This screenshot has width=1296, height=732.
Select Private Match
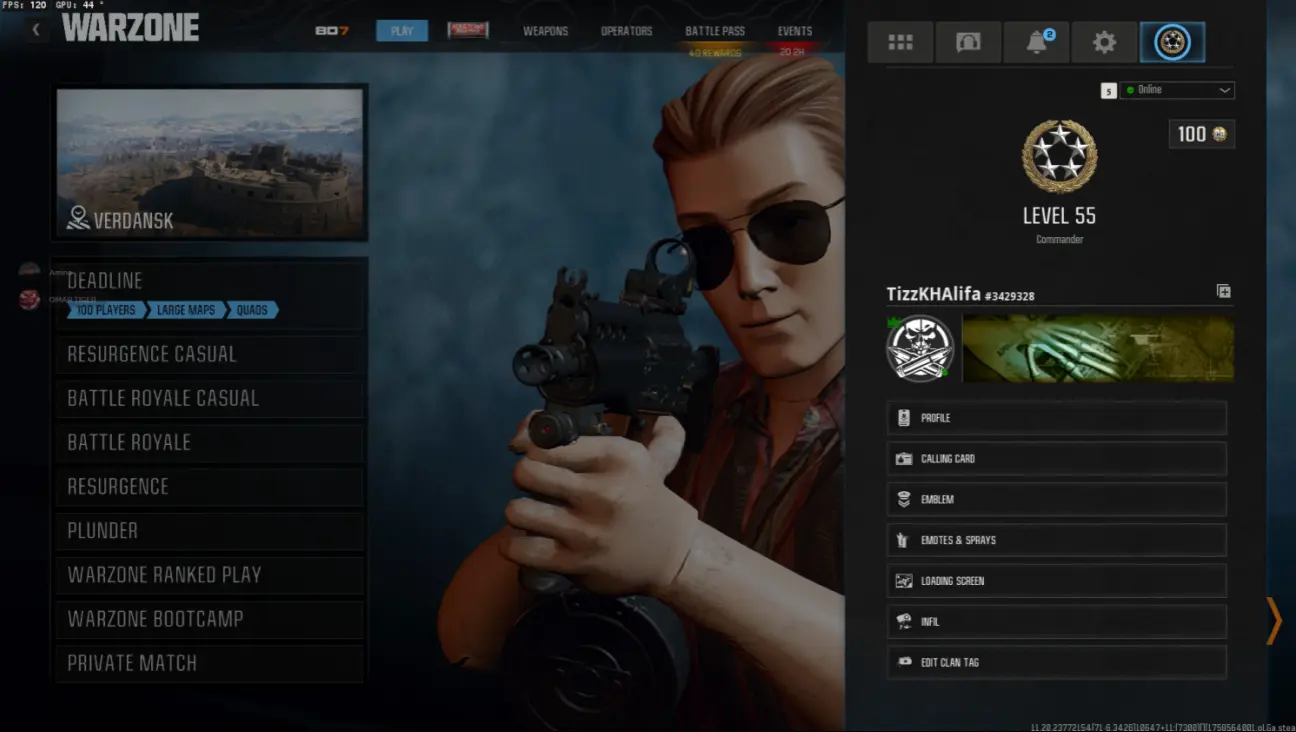[x=210, y=663]
